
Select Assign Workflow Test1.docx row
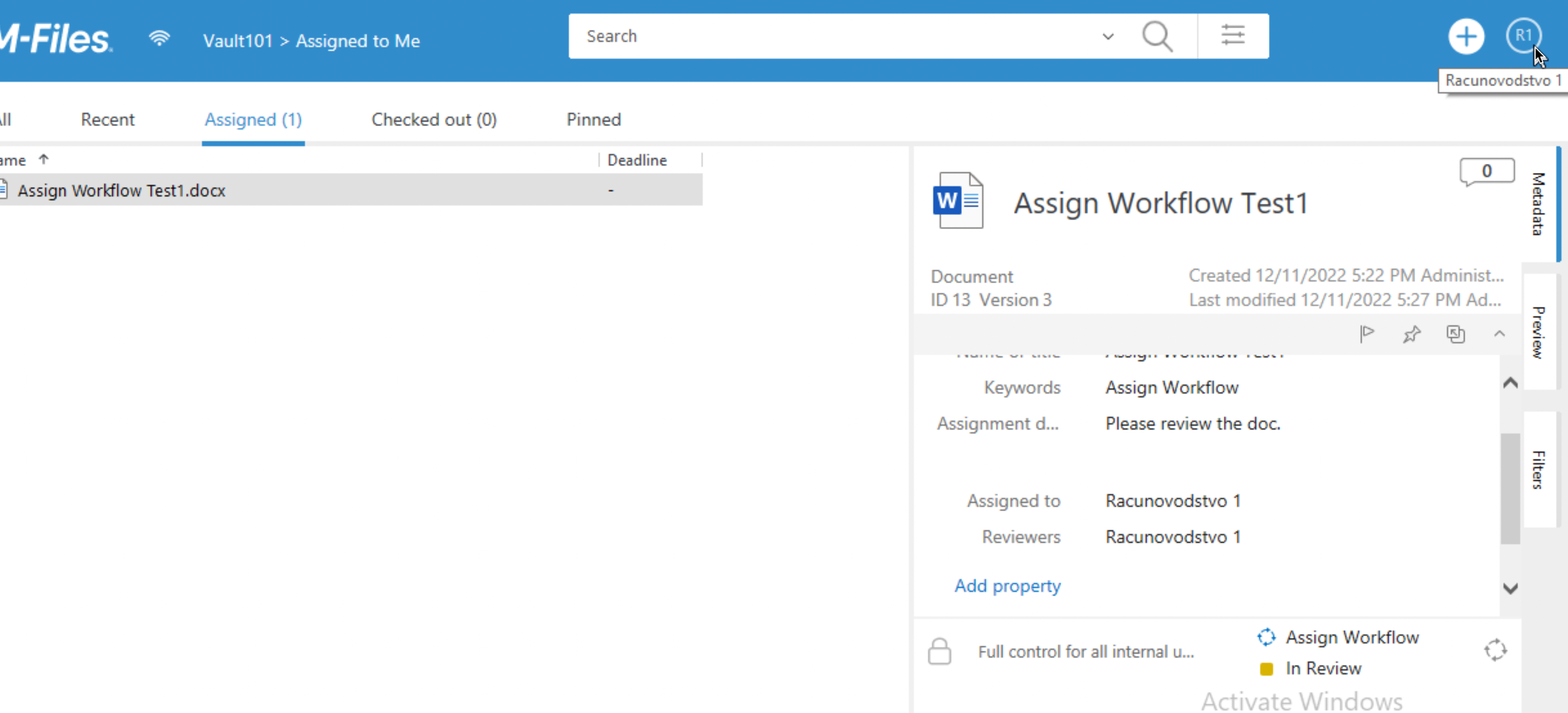(351, 190)
